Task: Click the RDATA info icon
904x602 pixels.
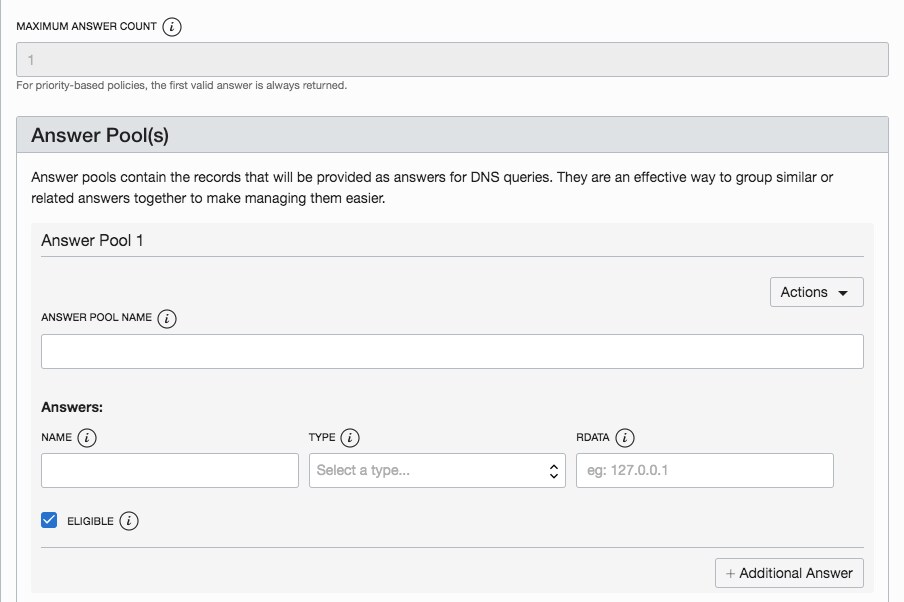Action: [x=625, y=438]
